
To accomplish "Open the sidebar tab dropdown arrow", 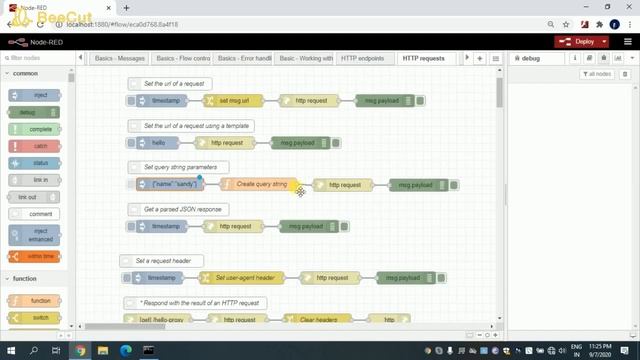I will (x=632, y=58).
